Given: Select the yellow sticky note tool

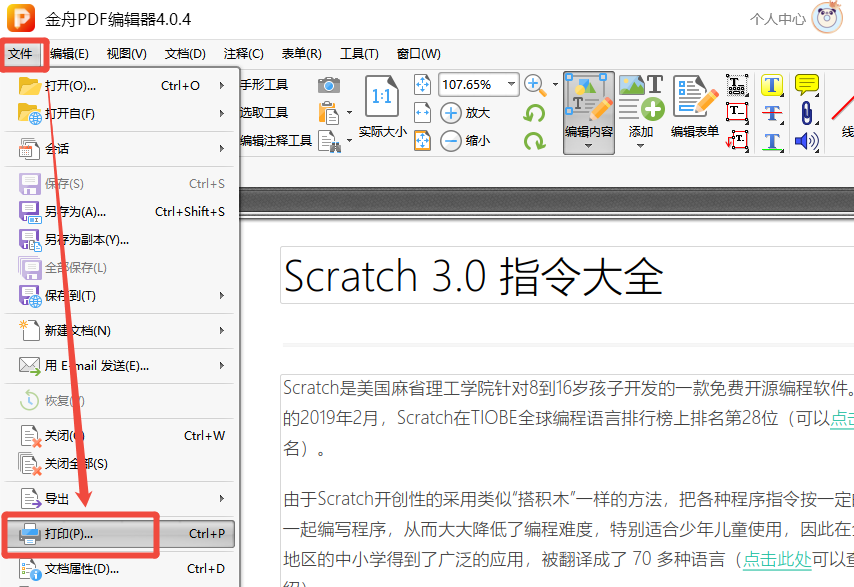Looking at the screenshot, I should pos(807,85).
